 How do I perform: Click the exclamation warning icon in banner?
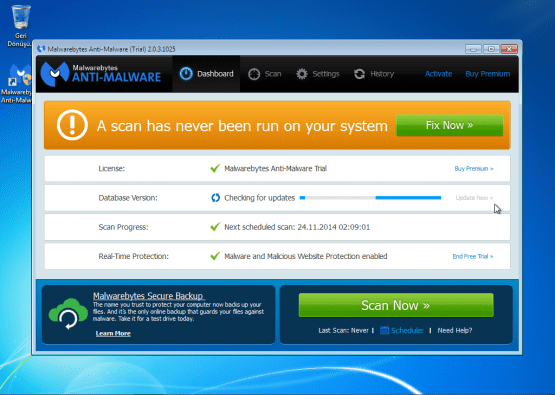(72, 125)
